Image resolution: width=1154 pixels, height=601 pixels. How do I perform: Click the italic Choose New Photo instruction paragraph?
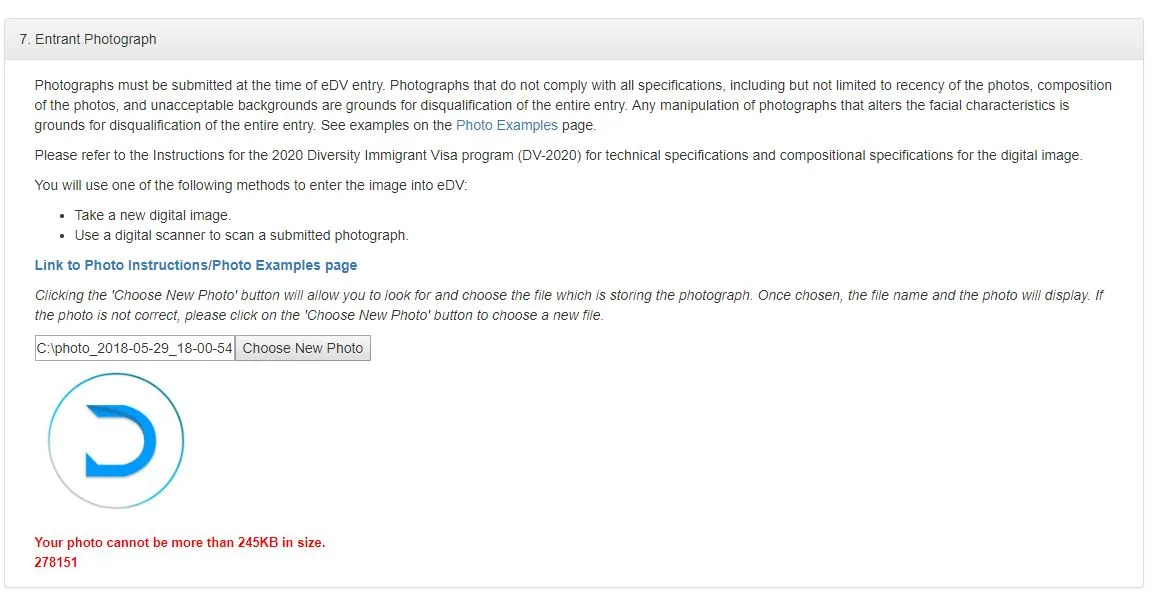pyautogui.click(x=569, y=305)
